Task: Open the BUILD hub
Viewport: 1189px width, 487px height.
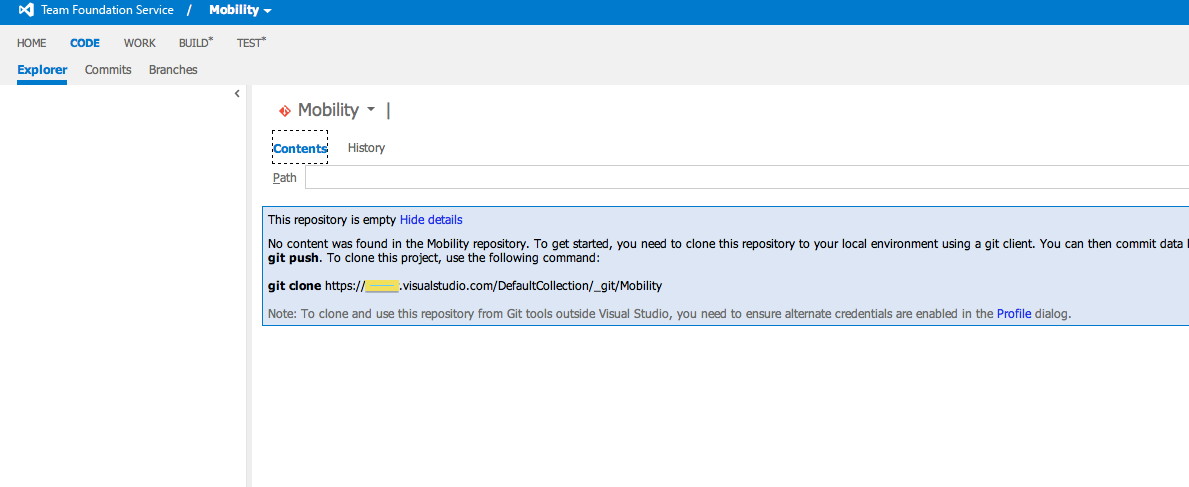Action: (196, 43)
